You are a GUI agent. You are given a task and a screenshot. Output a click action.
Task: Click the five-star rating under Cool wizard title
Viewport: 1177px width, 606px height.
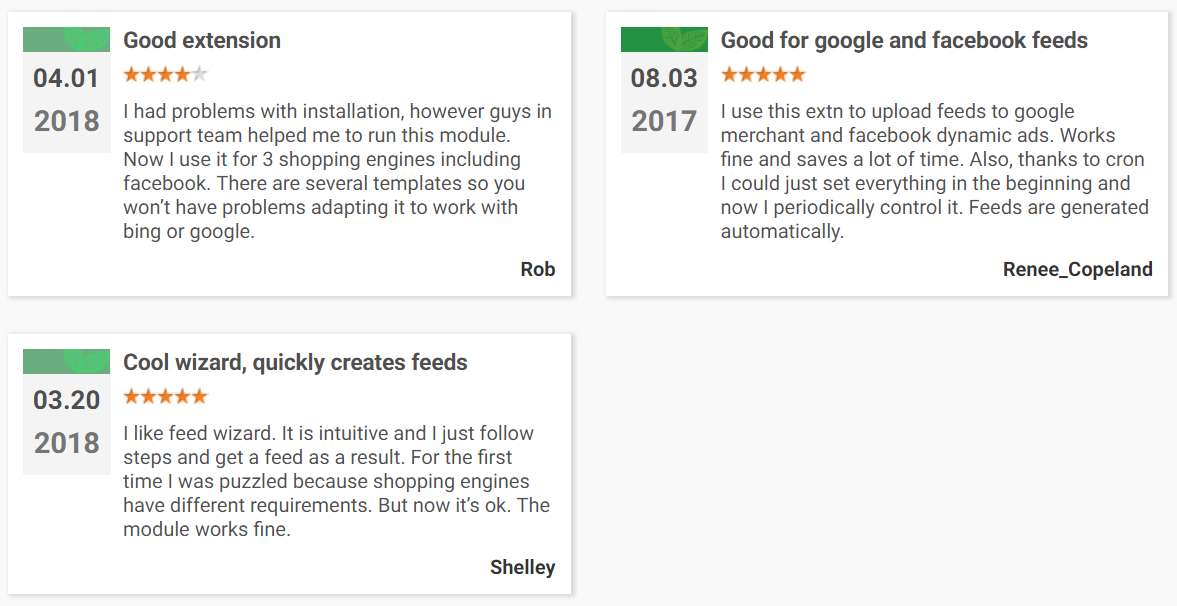[x=165, y=396]
